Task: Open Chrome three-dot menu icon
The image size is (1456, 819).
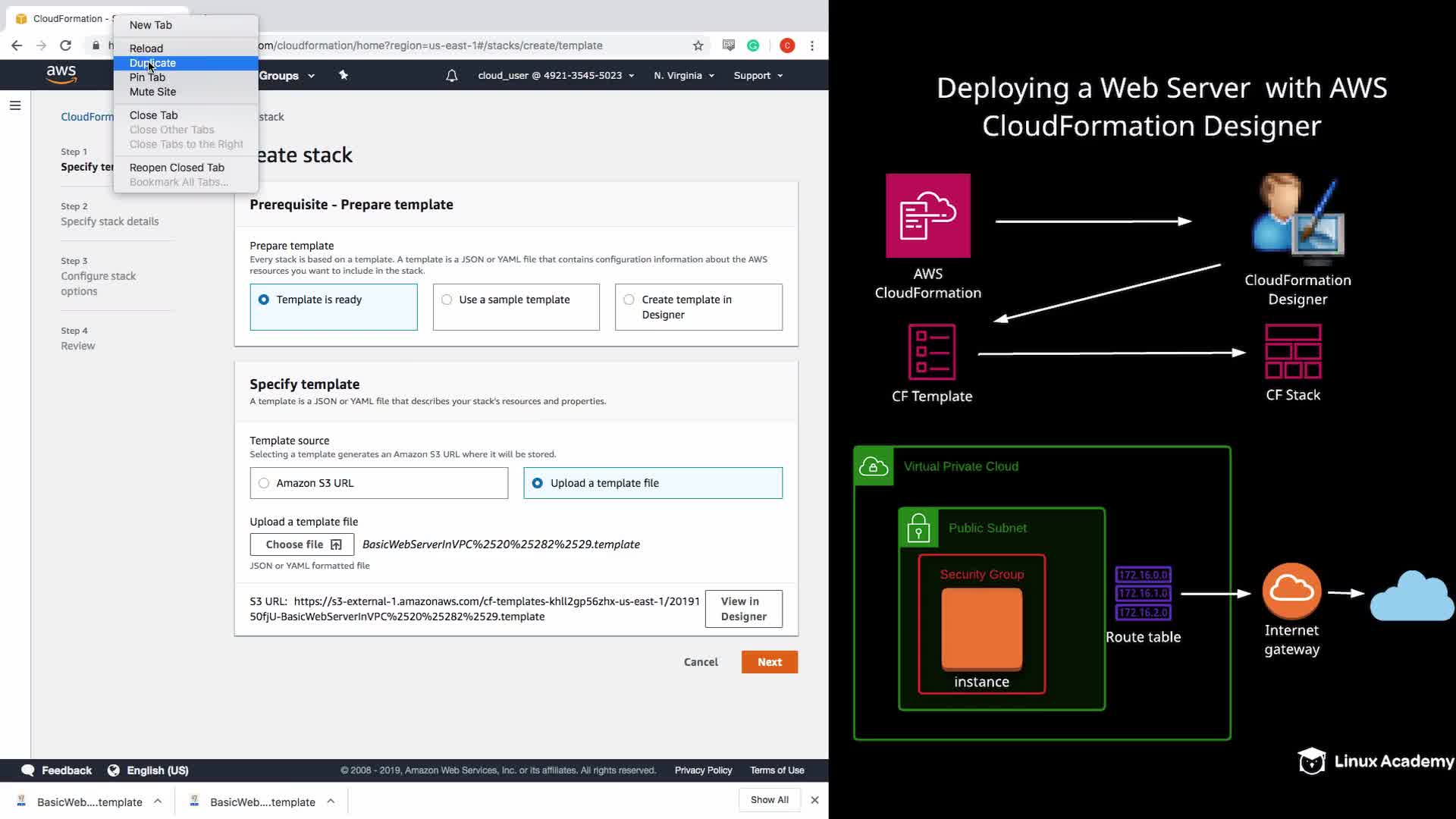Action: pos(812,45)
